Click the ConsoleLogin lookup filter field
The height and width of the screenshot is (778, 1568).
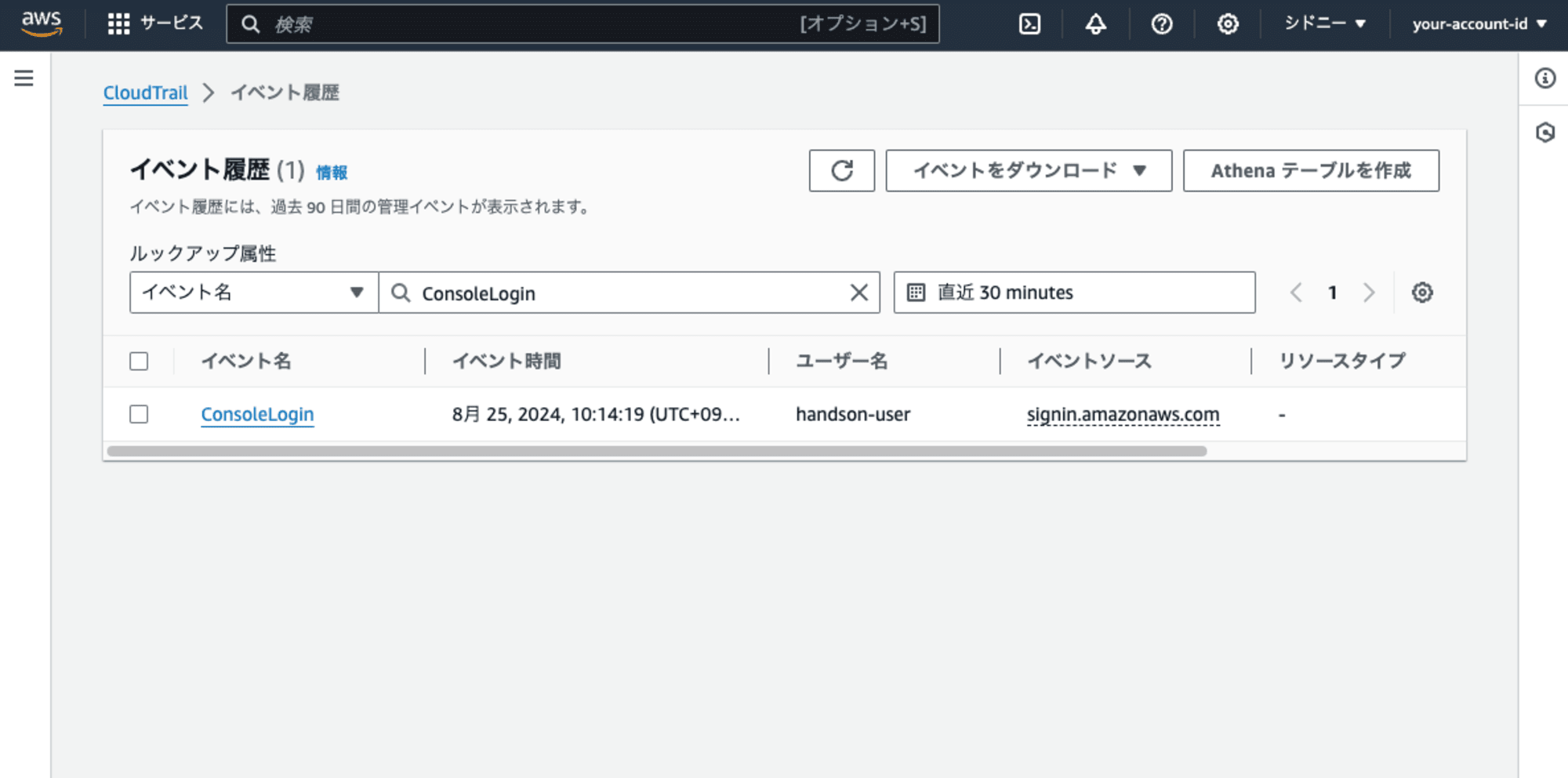point(630,293)
